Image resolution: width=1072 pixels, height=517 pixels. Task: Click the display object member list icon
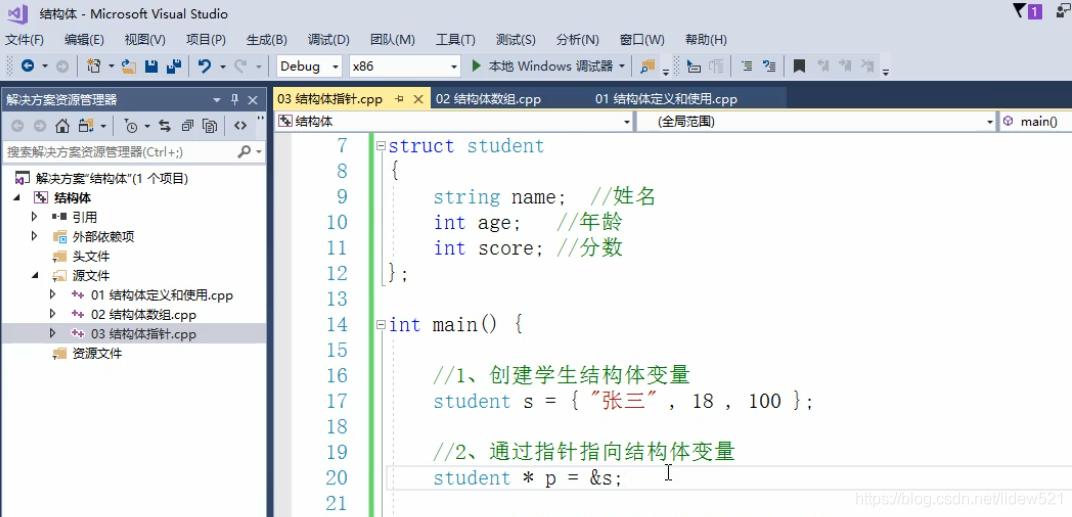pos(693,66)
